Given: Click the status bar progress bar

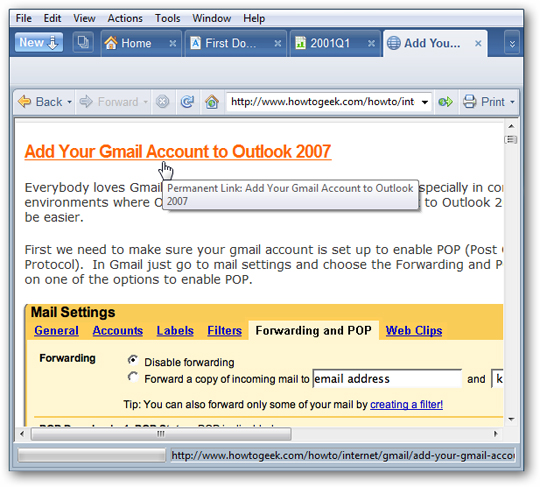Looking at the screenshot, I should pos(91,455).
